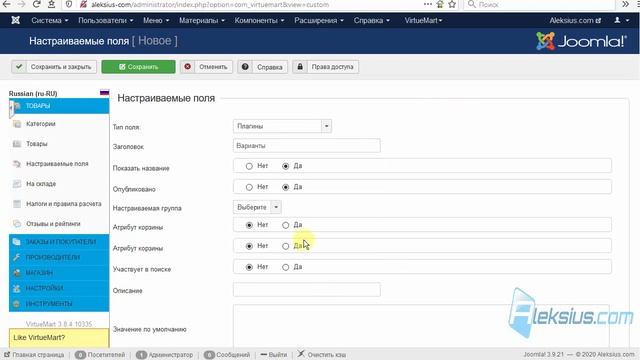This screenshot has height=360, width=640.
Task: Select Да for Показать название
Action: point(285,166)
